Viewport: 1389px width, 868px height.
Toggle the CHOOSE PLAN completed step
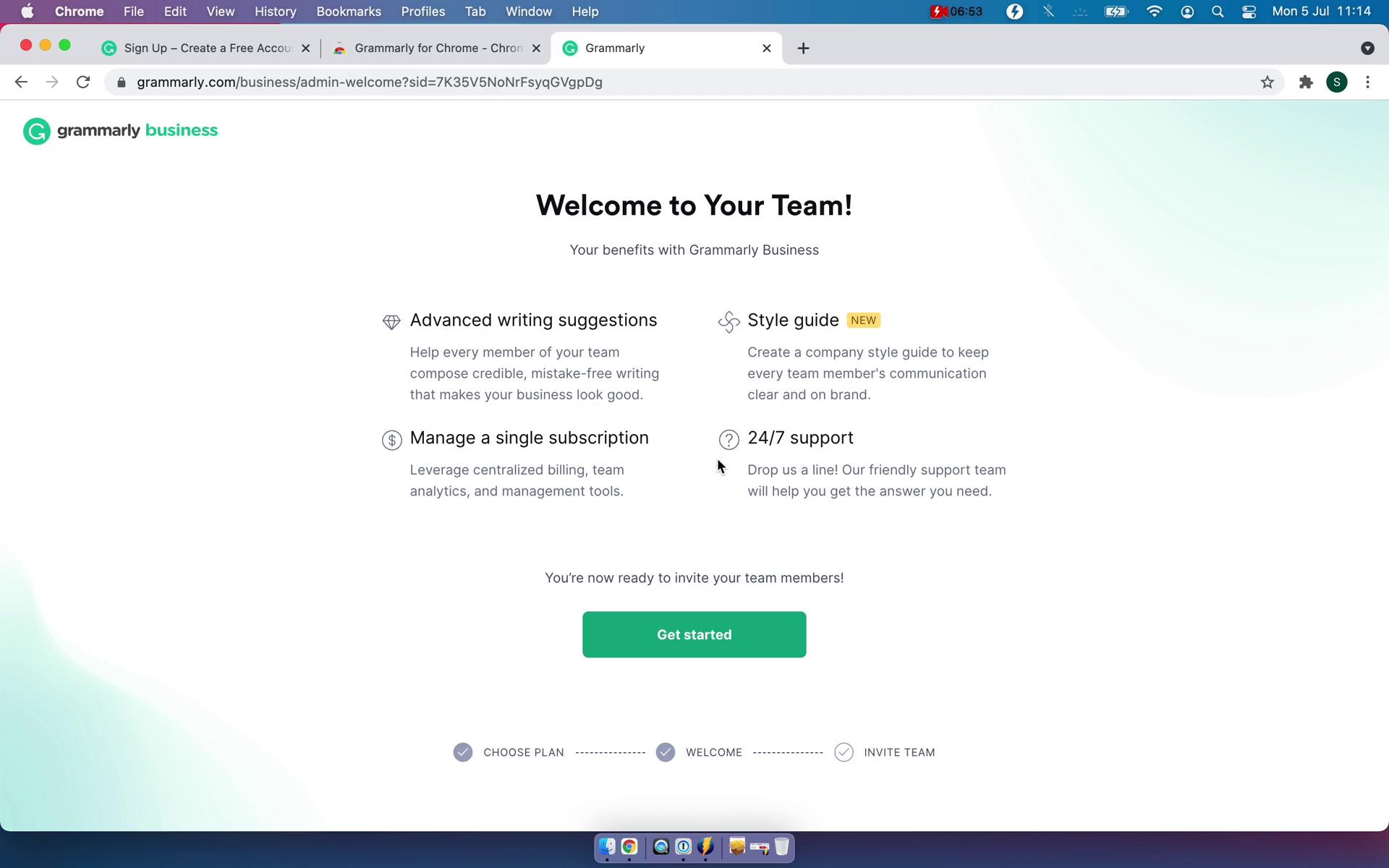tap(463, 752)
